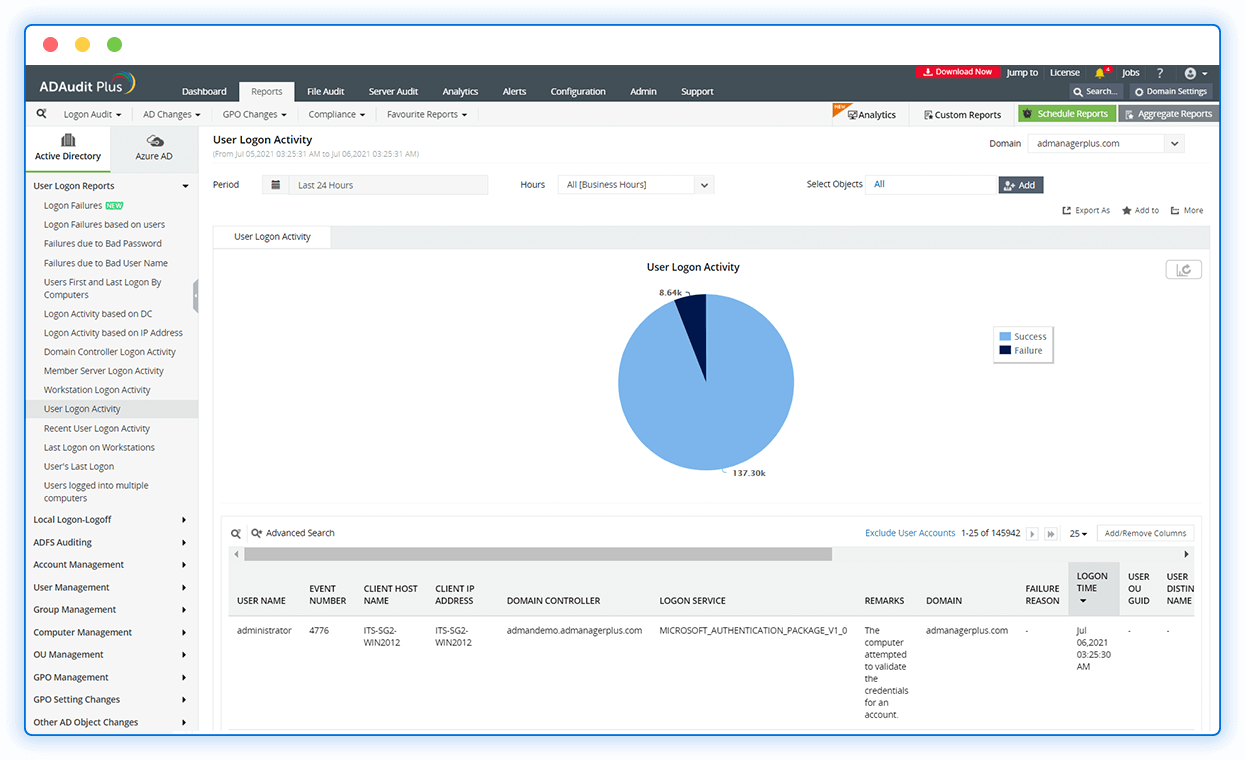Click the top Search field

(x=1096, y=91)
